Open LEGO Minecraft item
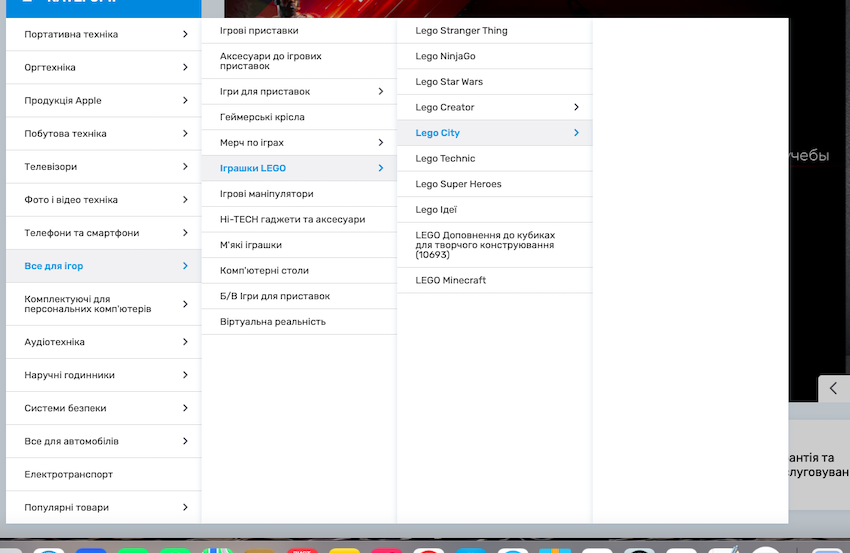This screenshot has height=553, width=850. point(494,280)
